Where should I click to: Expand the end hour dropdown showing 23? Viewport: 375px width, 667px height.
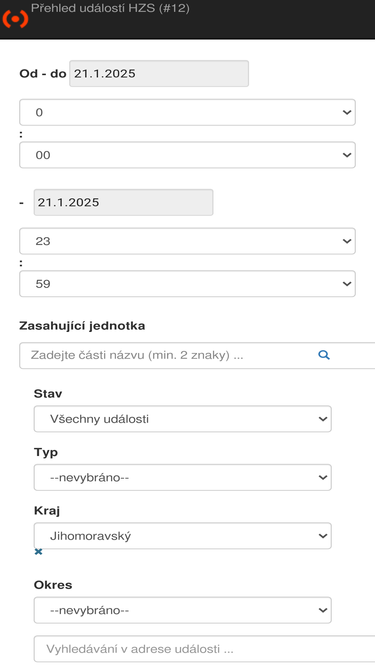click(x=188, y=241)
